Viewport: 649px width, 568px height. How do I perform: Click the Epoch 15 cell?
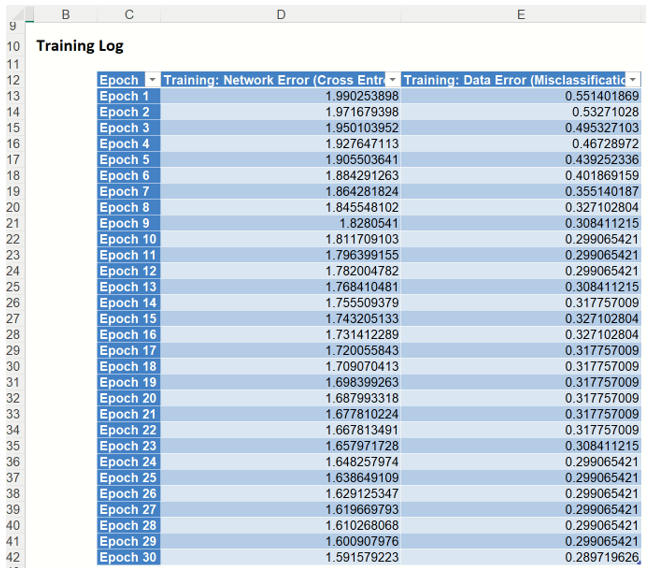coord(129,318)
